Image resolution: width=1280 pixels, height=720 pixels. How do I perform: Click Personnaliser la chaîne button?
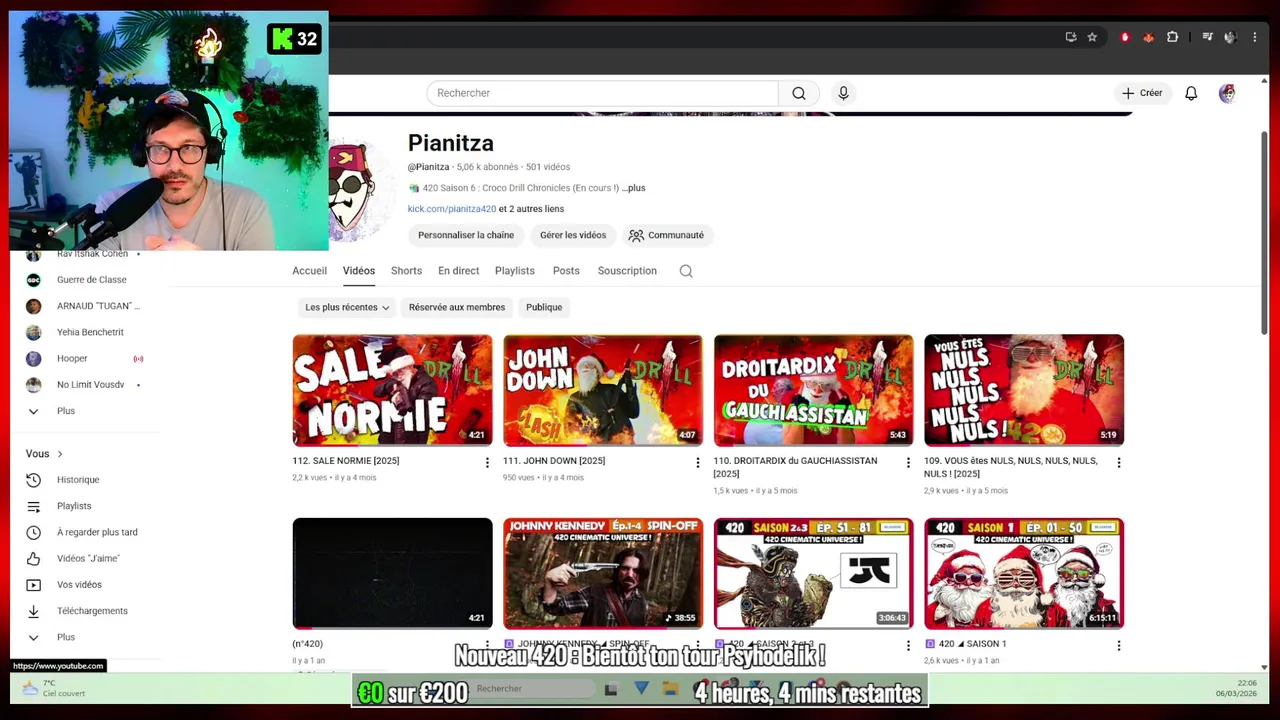pyautogui.click(x=466, y=235)
